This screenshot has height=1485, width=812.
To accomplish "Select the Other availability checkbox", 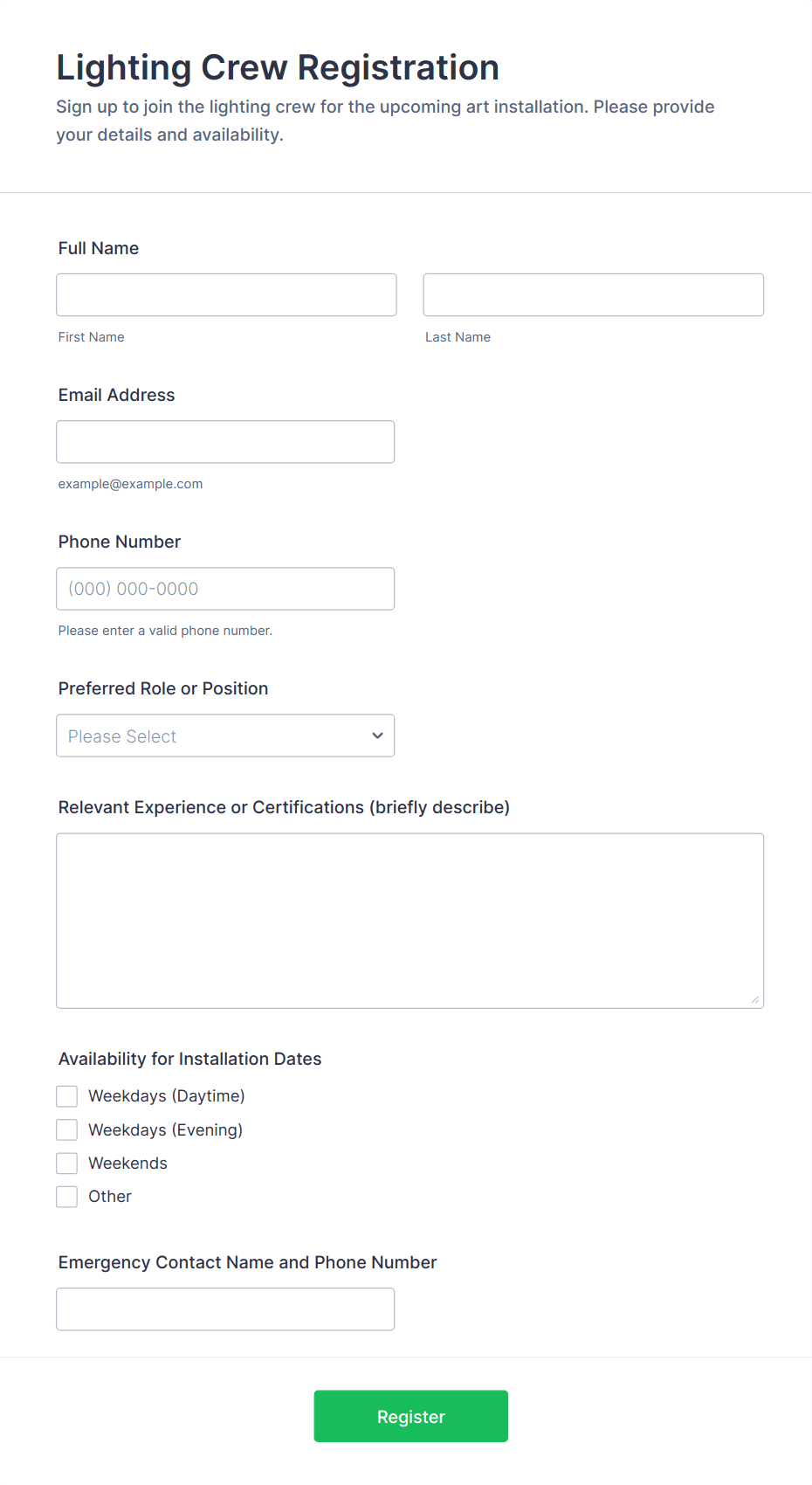I will 67,1197.
